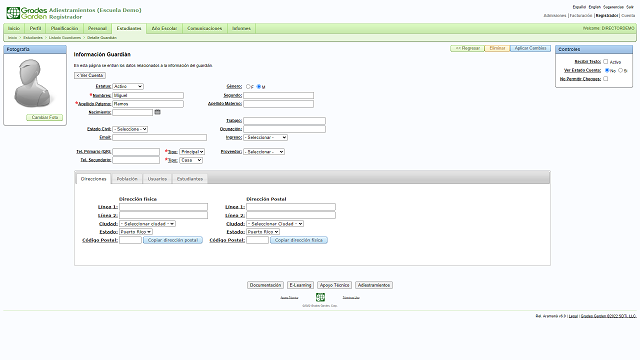Switch to the Población tab
The image size is (640, 360).
coord(127,179)
